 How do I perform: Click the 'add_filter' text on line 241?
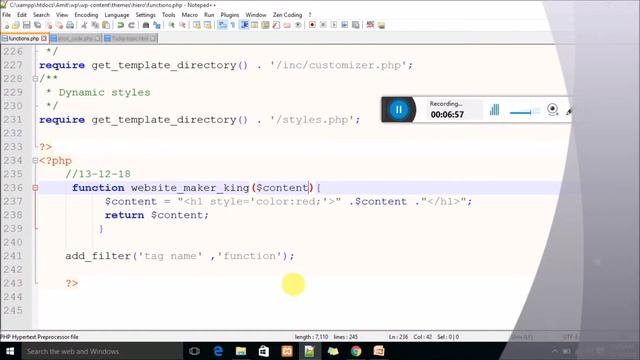pyautogui.click(x=98, y=256)
